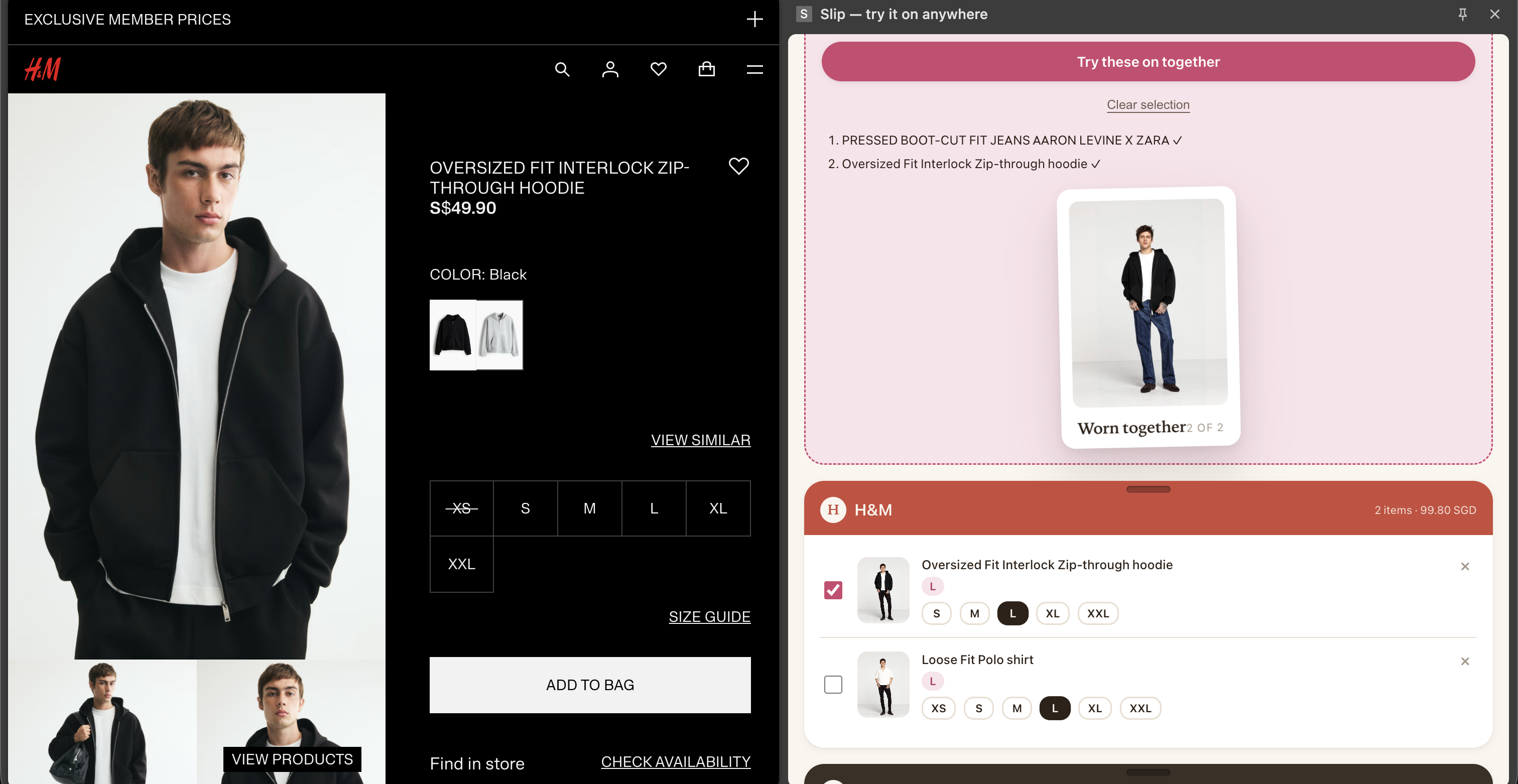Check availability in store
This screenshot has width=1518, height=784.
pos(675,761)
